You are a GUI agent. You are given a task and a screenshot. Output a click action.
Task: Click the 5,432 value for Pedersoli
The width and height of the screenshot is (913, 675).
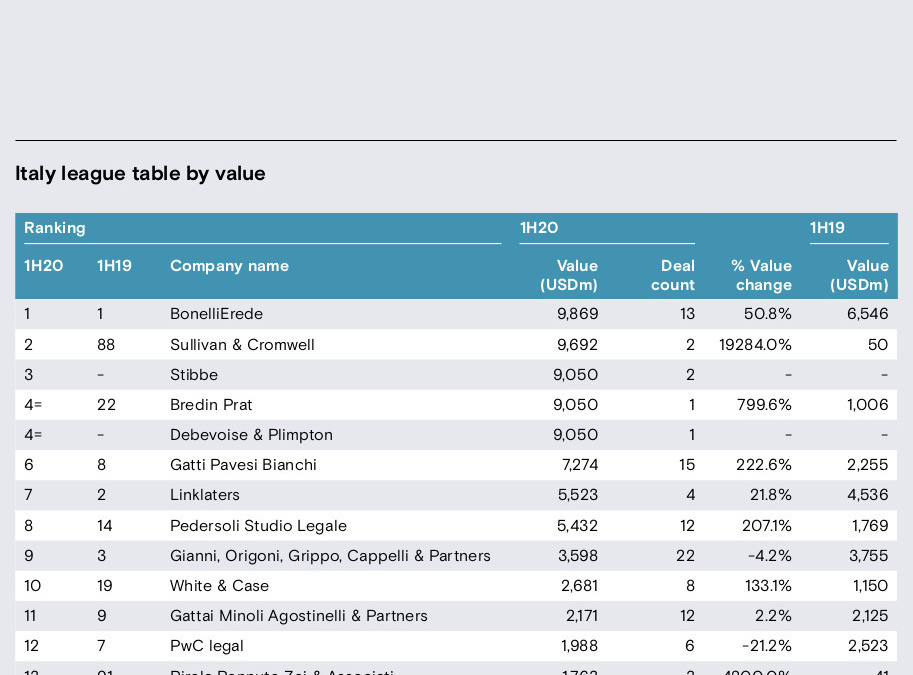pos(578,526)
